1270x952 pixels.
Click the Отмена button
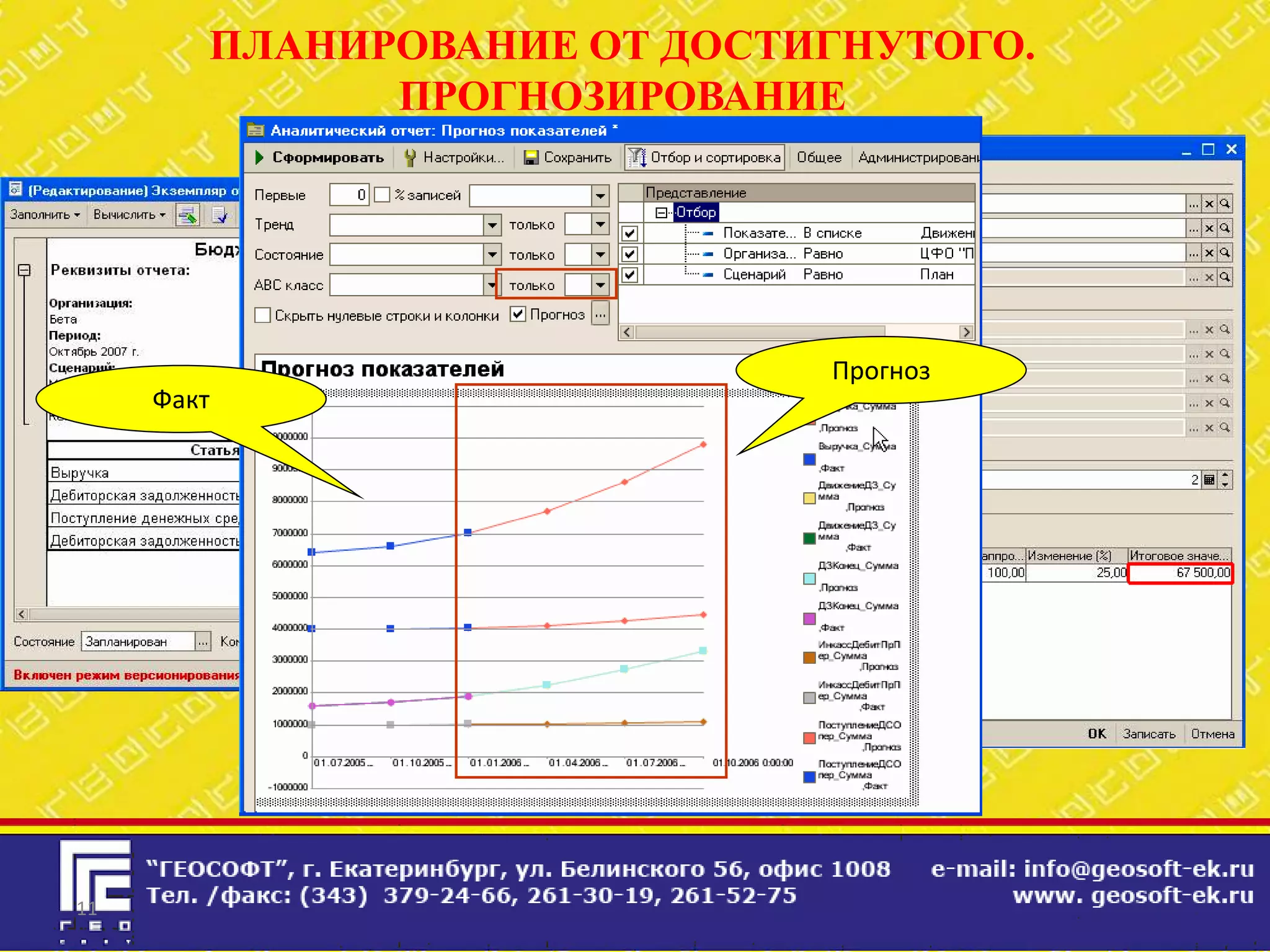point(1212,734)
